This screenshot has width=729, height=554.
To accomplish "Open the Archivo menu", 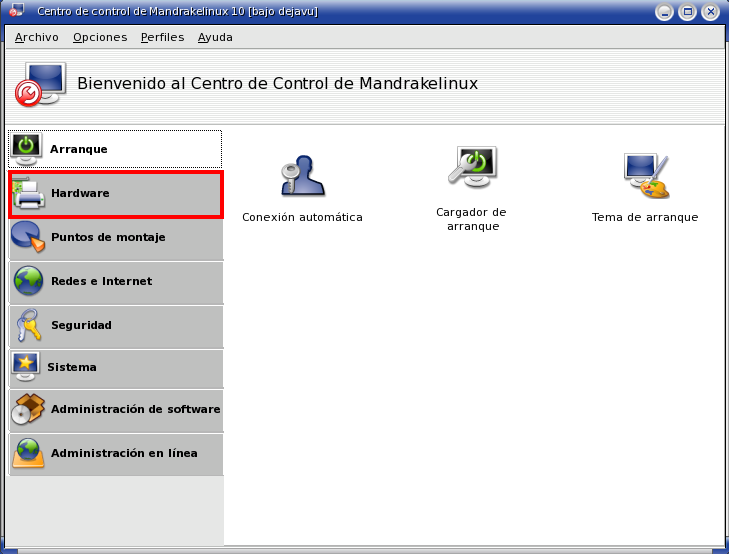I will point(37,37).
